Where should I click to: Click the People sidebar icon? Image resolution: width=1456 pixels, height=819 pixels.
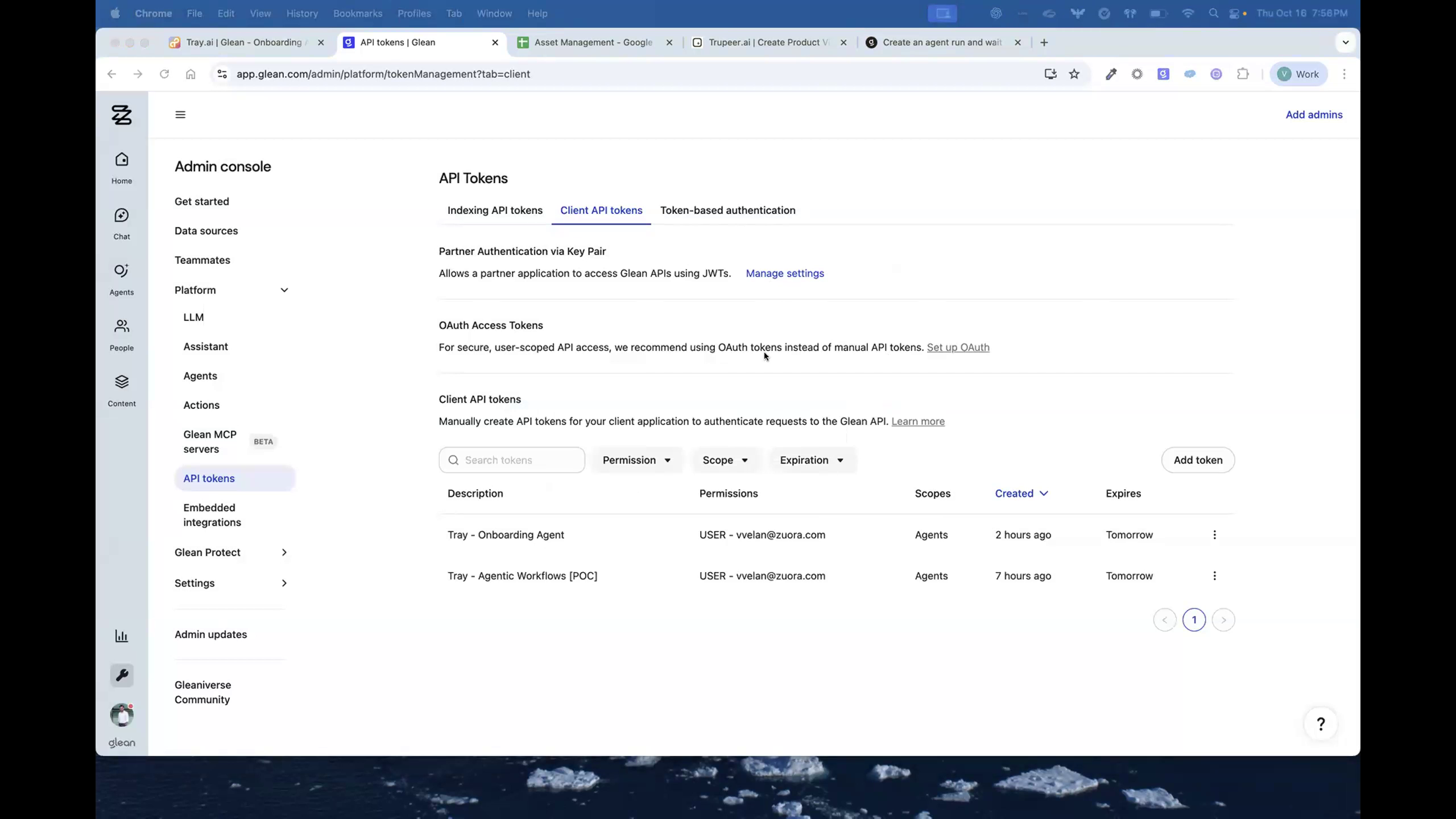coord(122,333)
